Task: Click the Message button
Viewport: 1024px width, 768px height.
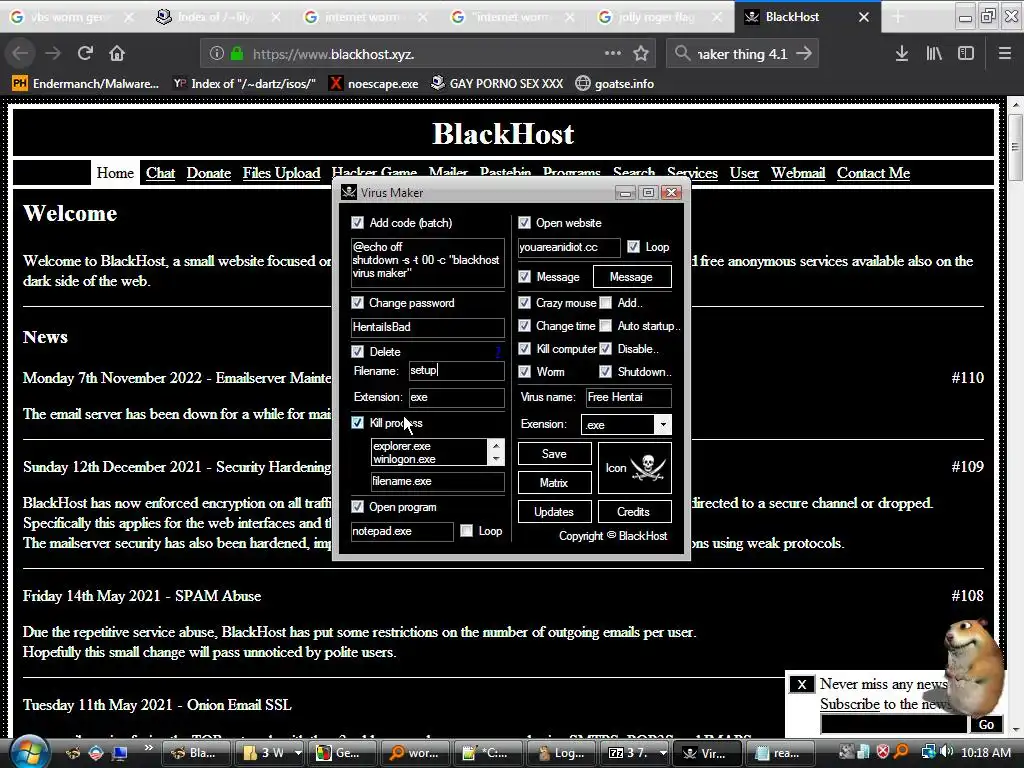Action: tap(632, 277)
